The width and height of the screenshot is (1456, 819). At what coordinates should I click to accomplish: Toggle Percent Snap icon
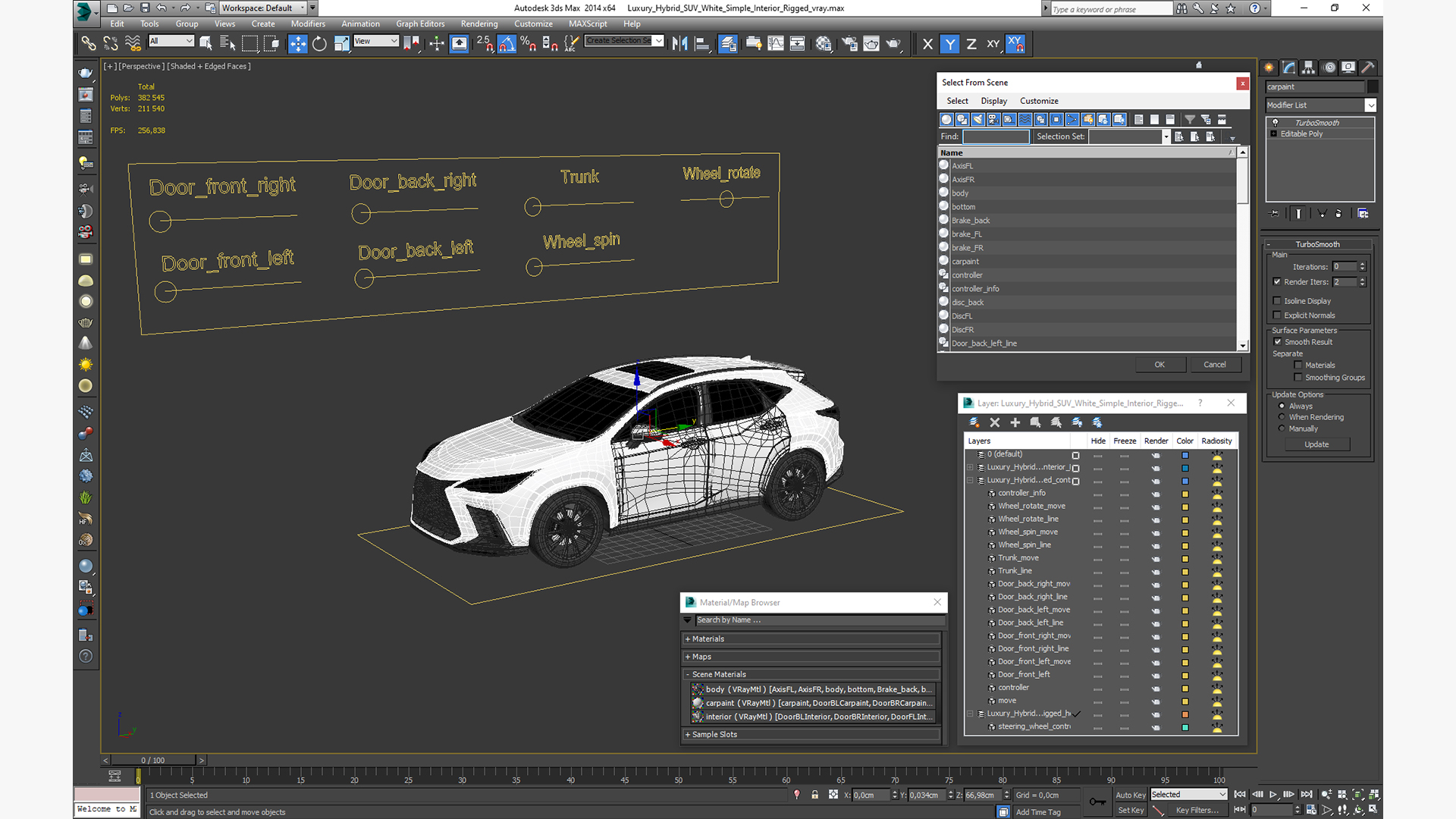(529, 44)
